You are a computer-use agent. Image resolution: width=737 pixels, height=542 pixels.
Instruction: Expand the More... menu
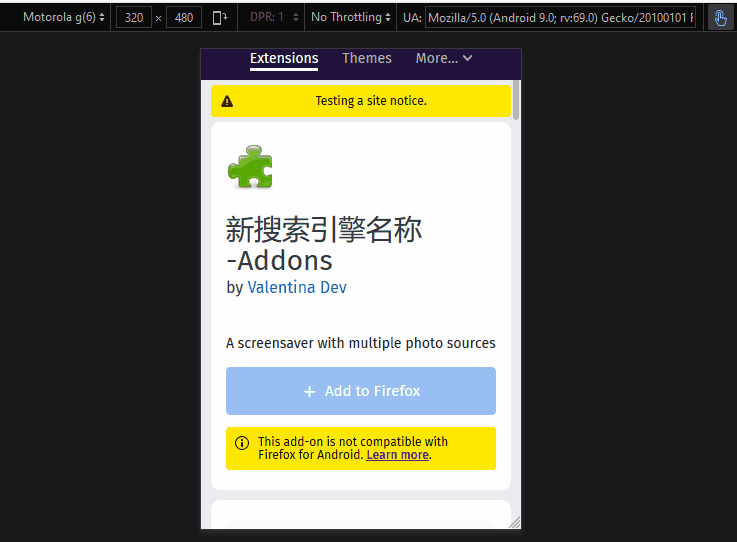[444, 58]
